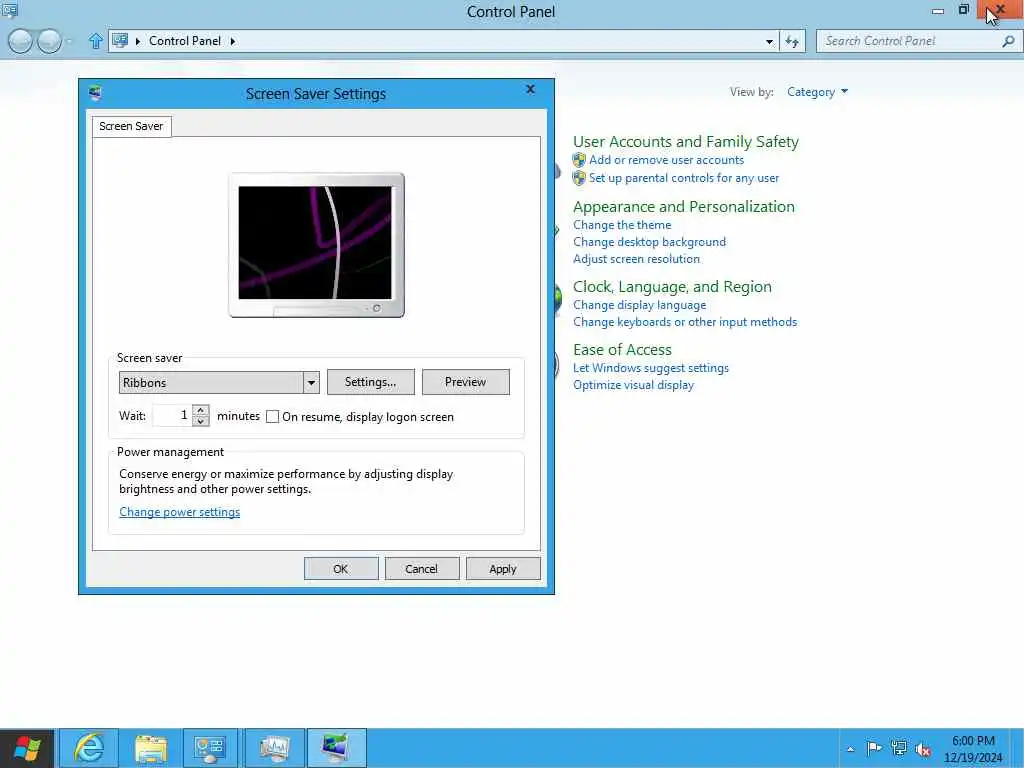Click Change keyboards or other input methods
The width and height of the screenshot is (1024, 768).
(x=685, y=322)
